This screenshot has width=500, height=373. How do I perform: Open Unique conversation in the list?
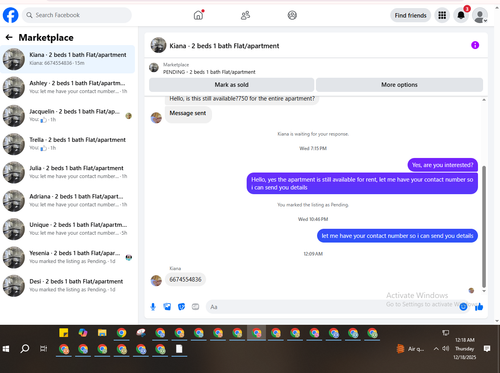point(67,229)
